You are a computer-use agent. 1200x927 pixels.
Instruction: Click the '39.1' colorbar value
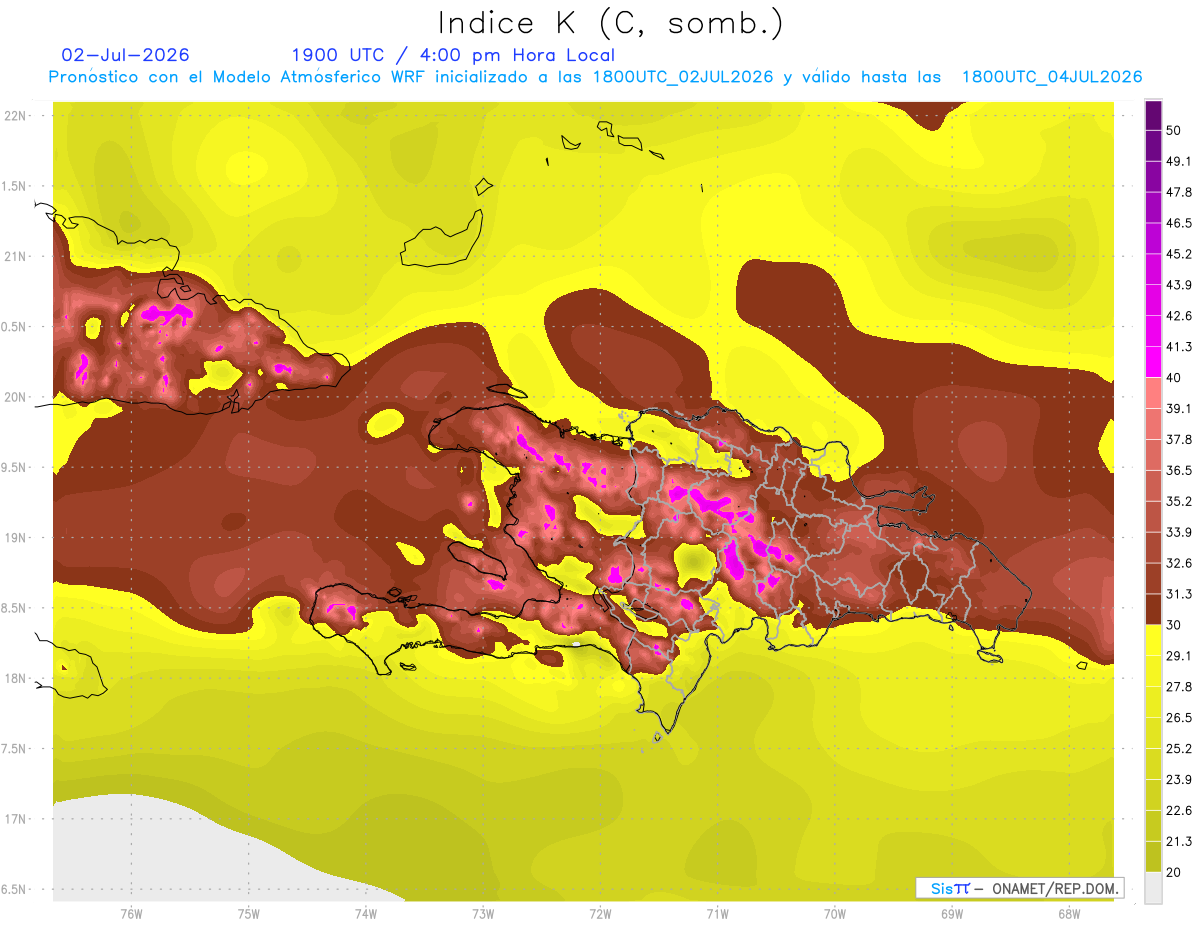(1179, 408)
